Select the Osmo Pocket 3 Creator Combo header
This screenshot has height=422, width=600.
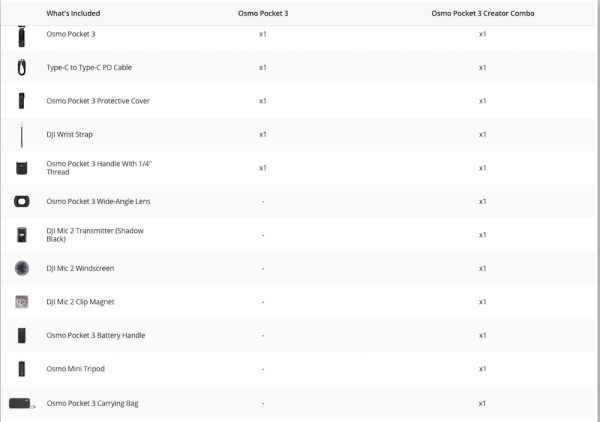(482, 13)
